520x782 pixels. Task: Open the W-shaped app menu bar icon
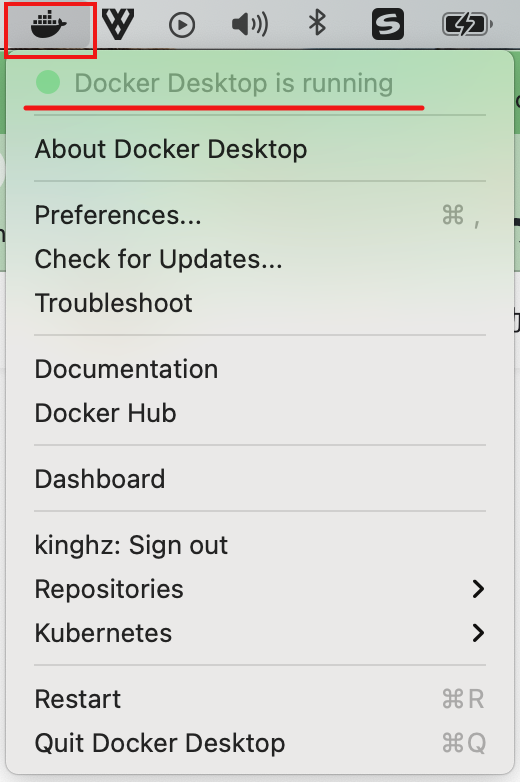click(118, 24)
